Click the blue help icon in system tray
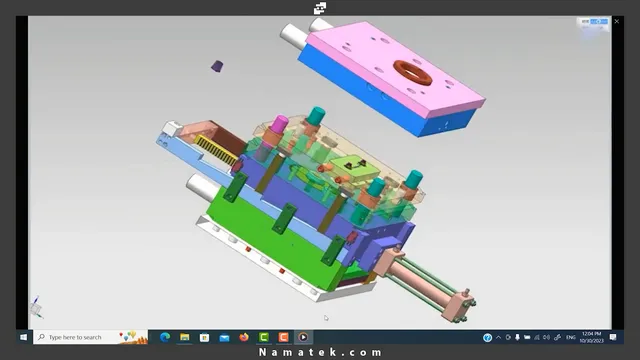Image resolution: width=640 pixels, height=360 pixels. pos(487,338)
